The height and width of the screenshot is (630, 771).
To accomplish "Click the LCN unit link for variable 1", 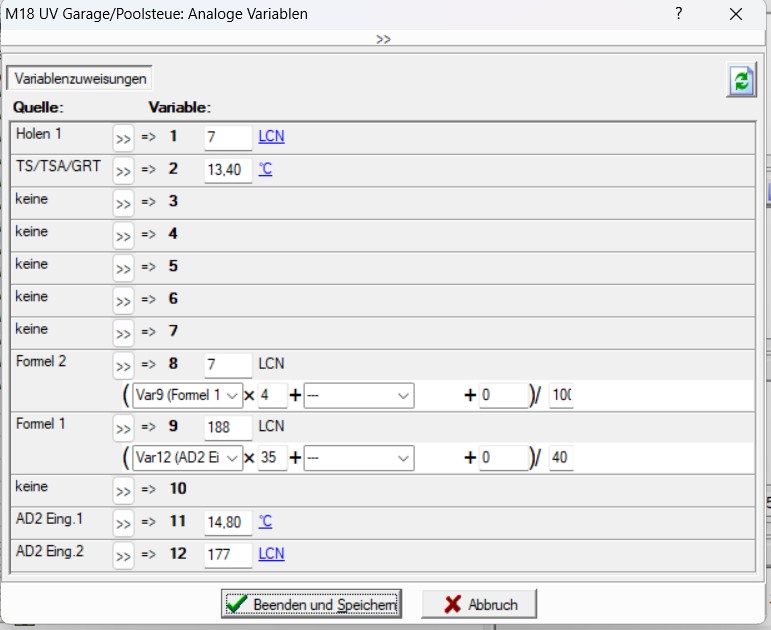I will (x=271, y=137).
